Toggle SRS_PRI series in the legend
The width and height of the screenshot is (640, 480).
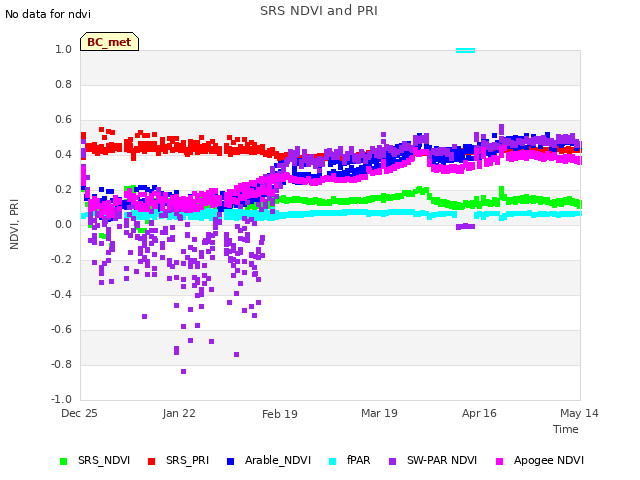[178, 460]
